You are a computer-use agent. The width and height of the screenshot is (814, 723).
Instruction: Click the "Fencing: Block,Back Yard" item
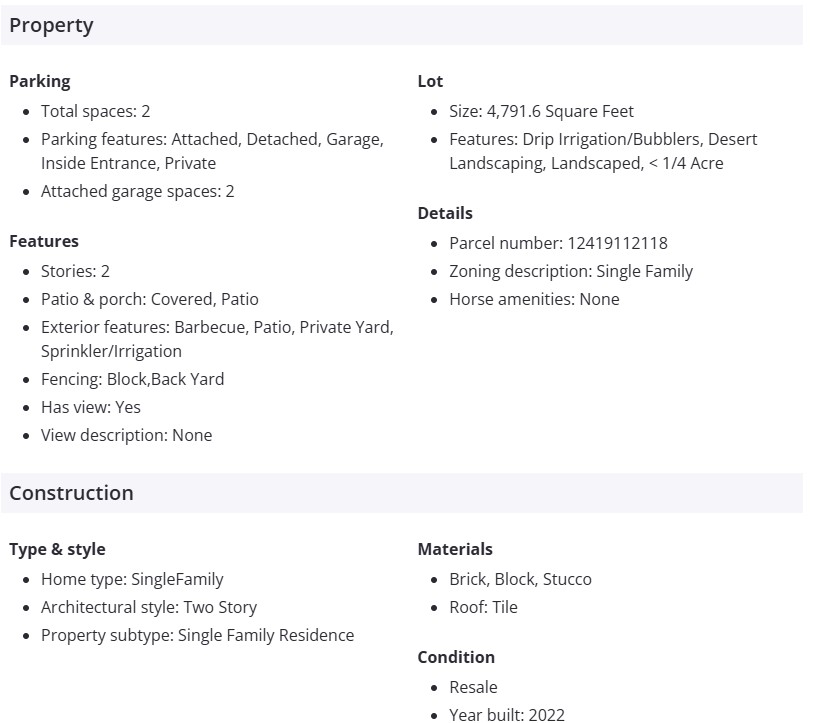pos(132,379)
